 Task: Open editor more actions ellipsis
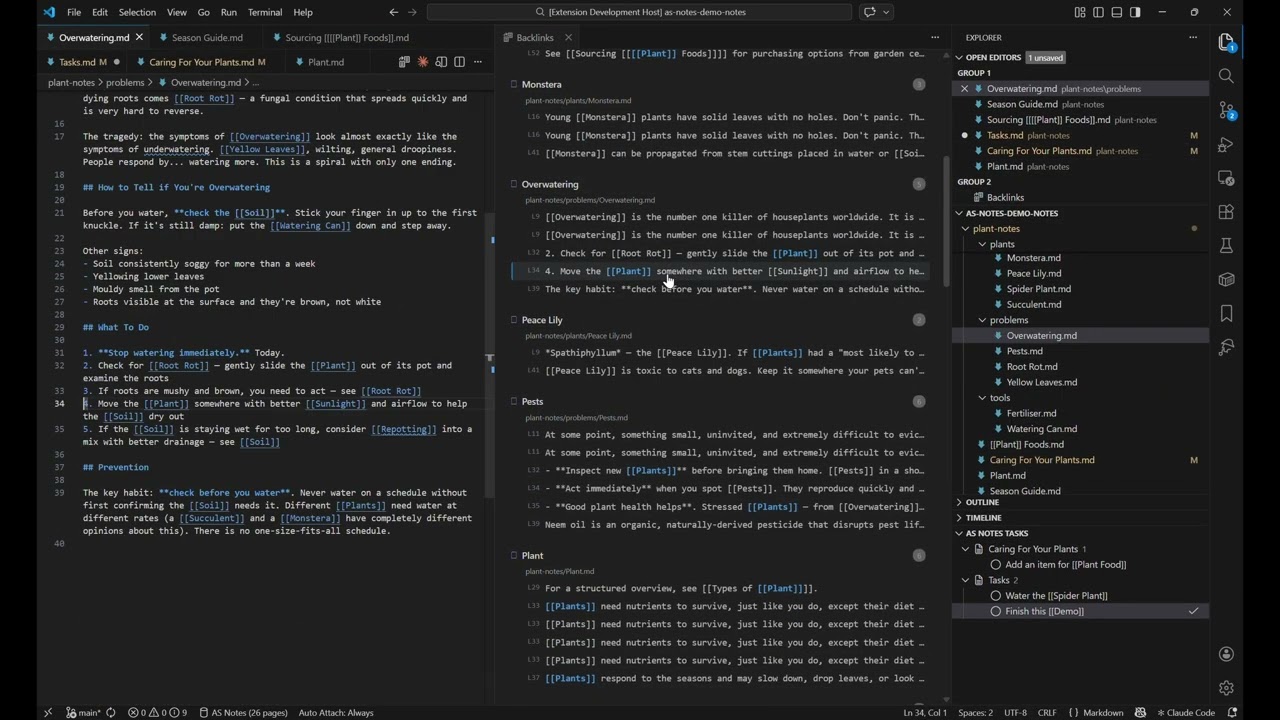pos(478,62)
